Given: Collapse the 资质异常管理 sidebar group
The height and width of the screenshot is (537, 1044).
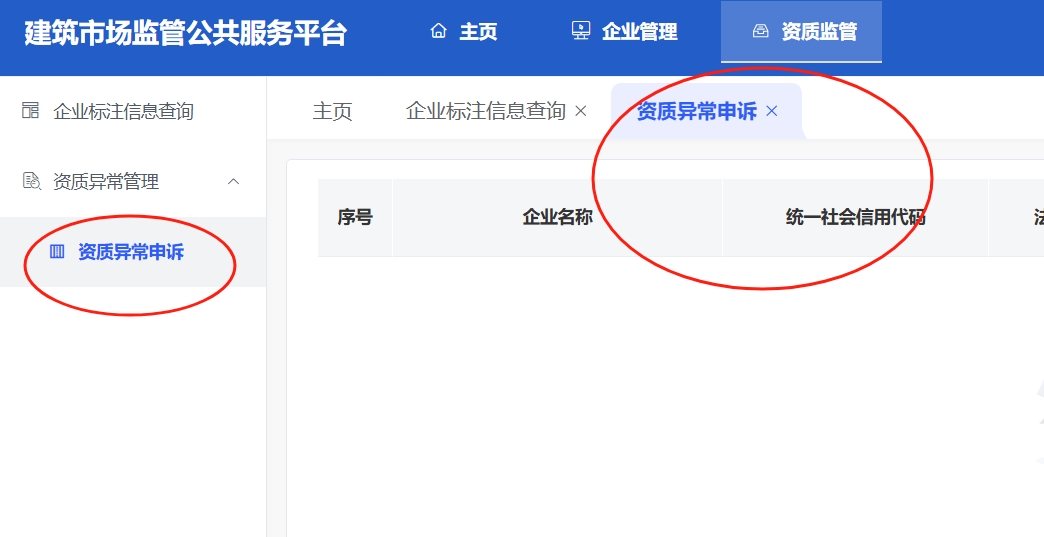Looking at the screenshot, I should 234,181.
